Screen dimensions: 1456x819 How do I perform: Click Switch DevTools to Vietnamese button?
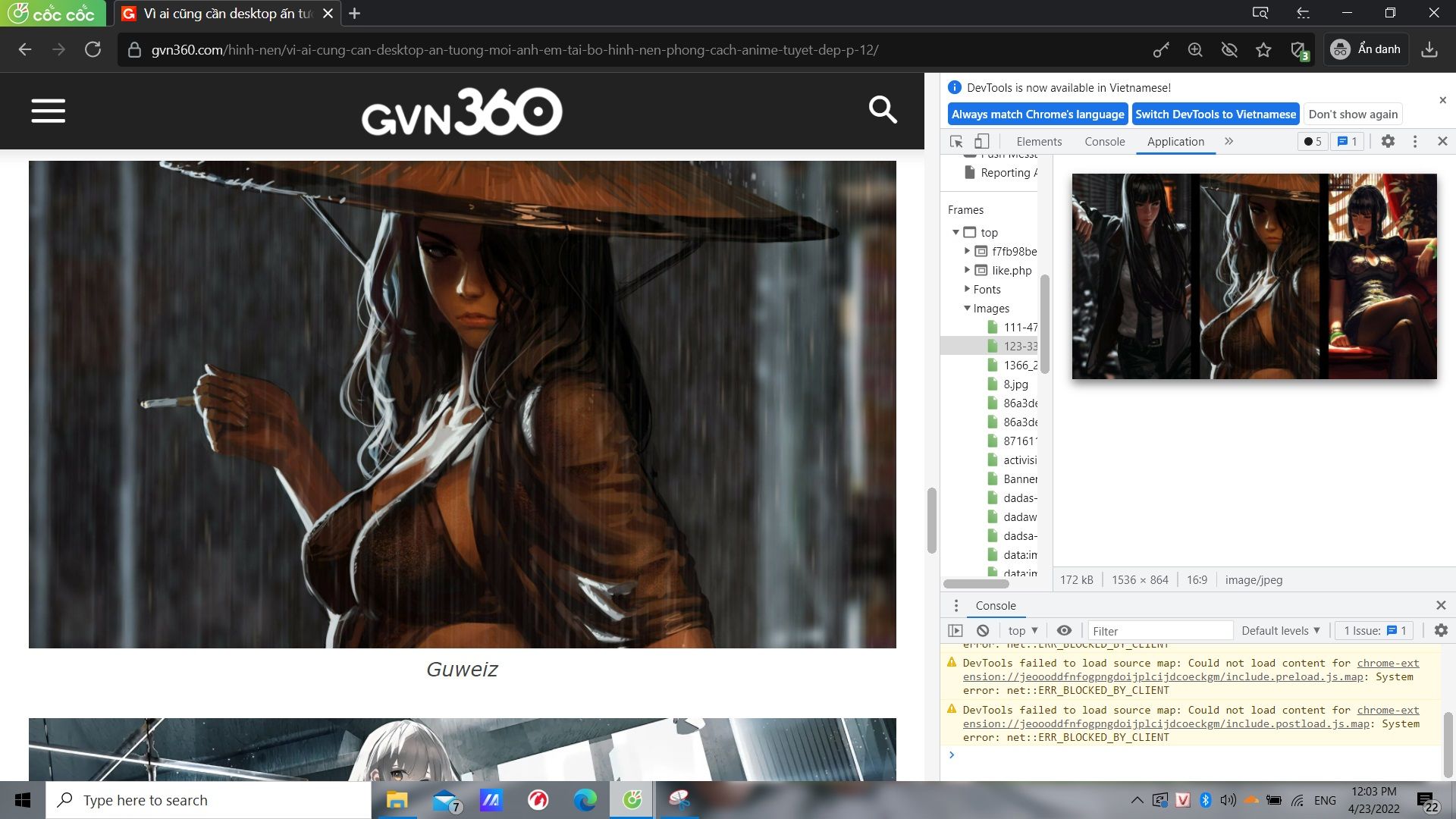pos(1215,113)
